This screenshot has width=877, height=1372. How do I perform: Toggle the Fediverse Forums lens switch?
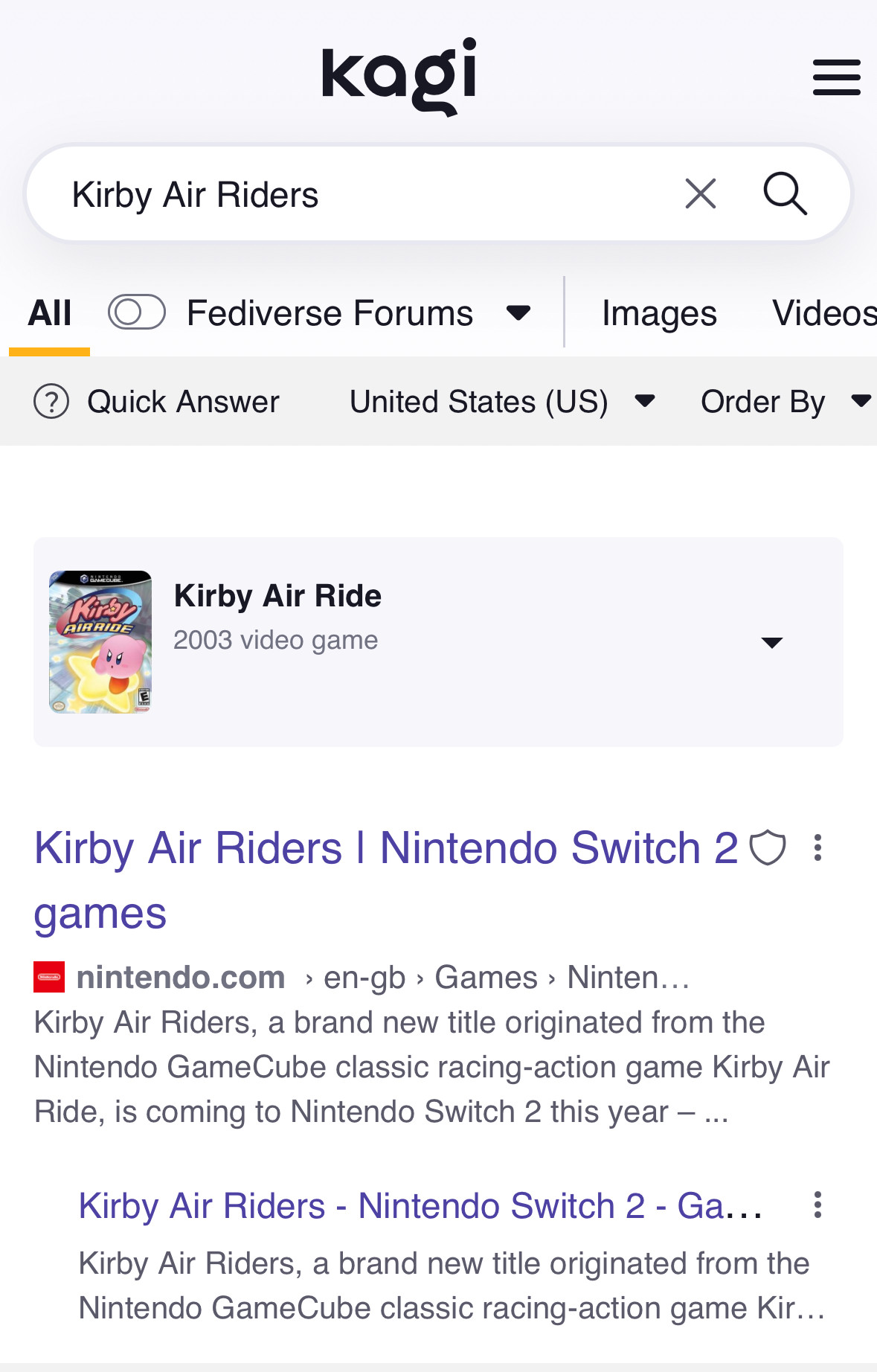[137, 312]
